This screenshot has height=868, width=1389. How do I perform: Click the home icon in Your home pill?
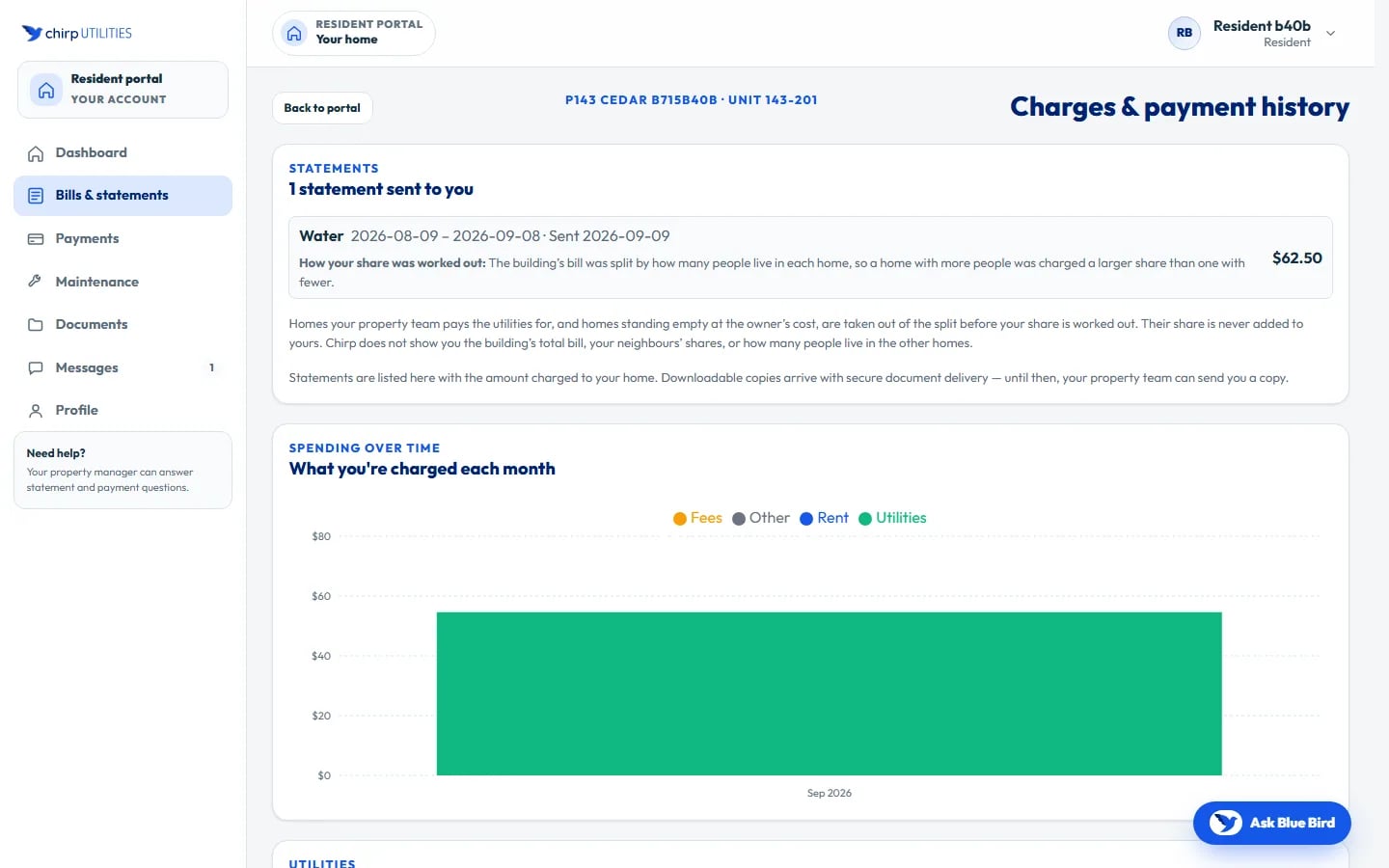[x=294, y=33]
